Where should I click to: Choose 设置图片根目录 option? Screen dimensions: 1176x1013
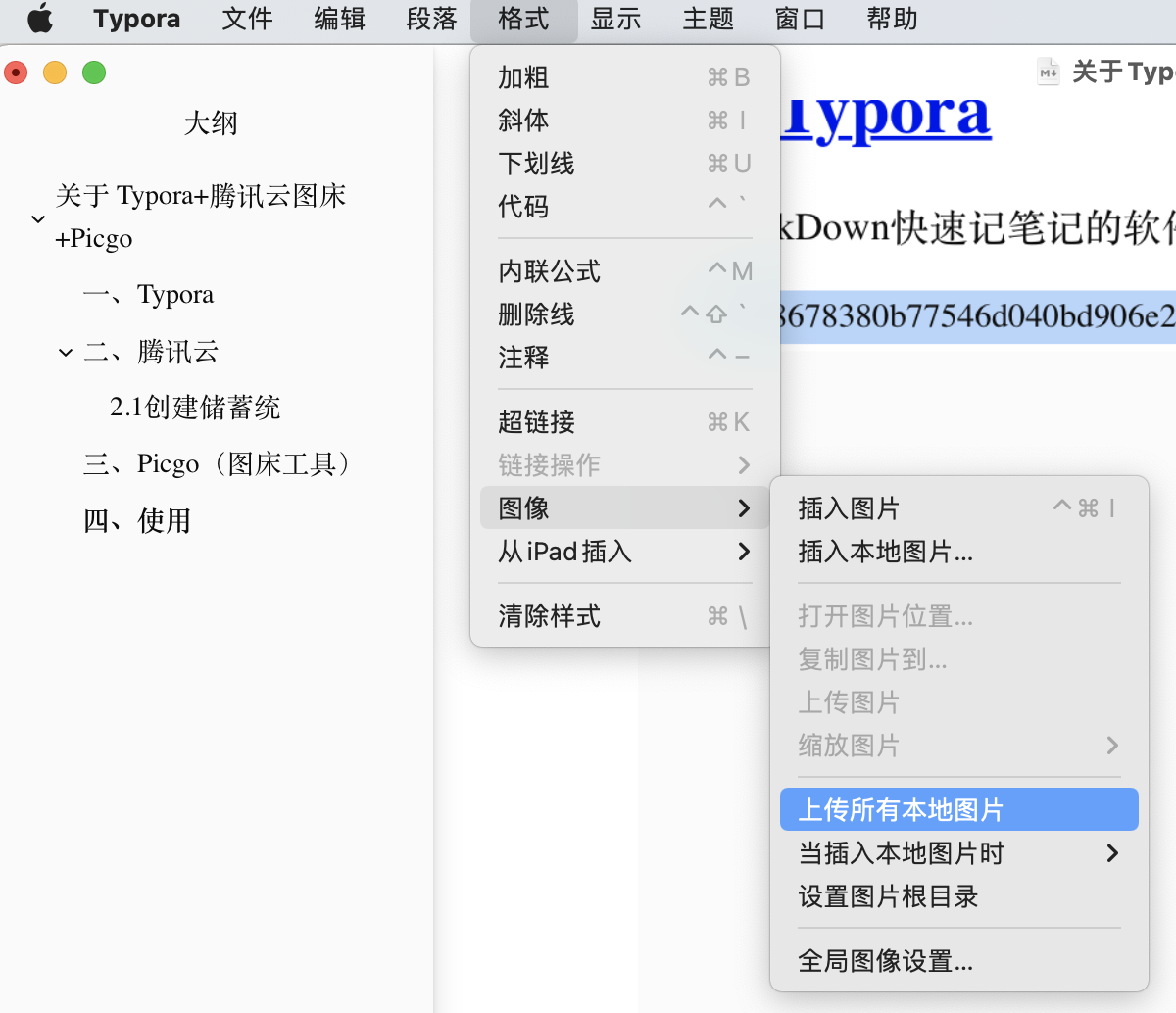coord(958,896)
